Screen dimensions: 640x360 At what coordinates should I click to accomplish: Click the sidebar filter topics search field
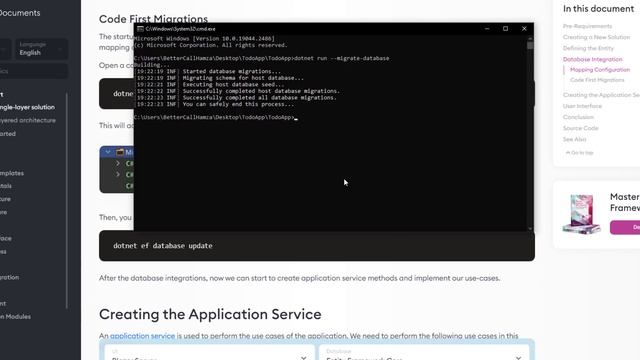click(33, 71)
